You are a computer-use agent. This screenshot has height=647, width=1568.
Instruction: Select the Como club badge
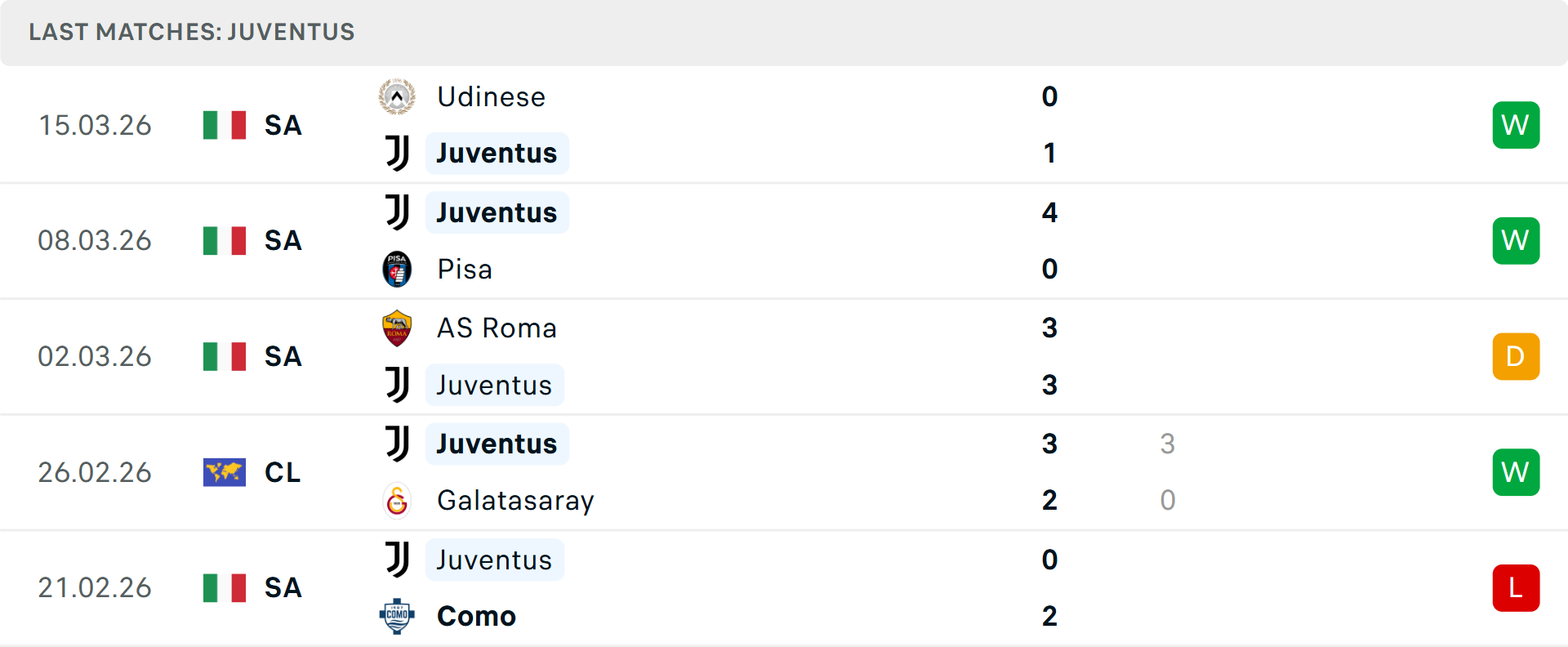click(x=397, y=616)
